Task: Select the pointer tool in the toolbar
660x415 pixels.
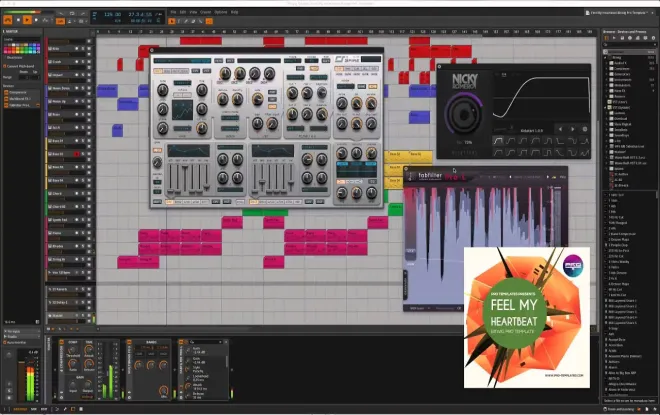Action: click(171, 21)
